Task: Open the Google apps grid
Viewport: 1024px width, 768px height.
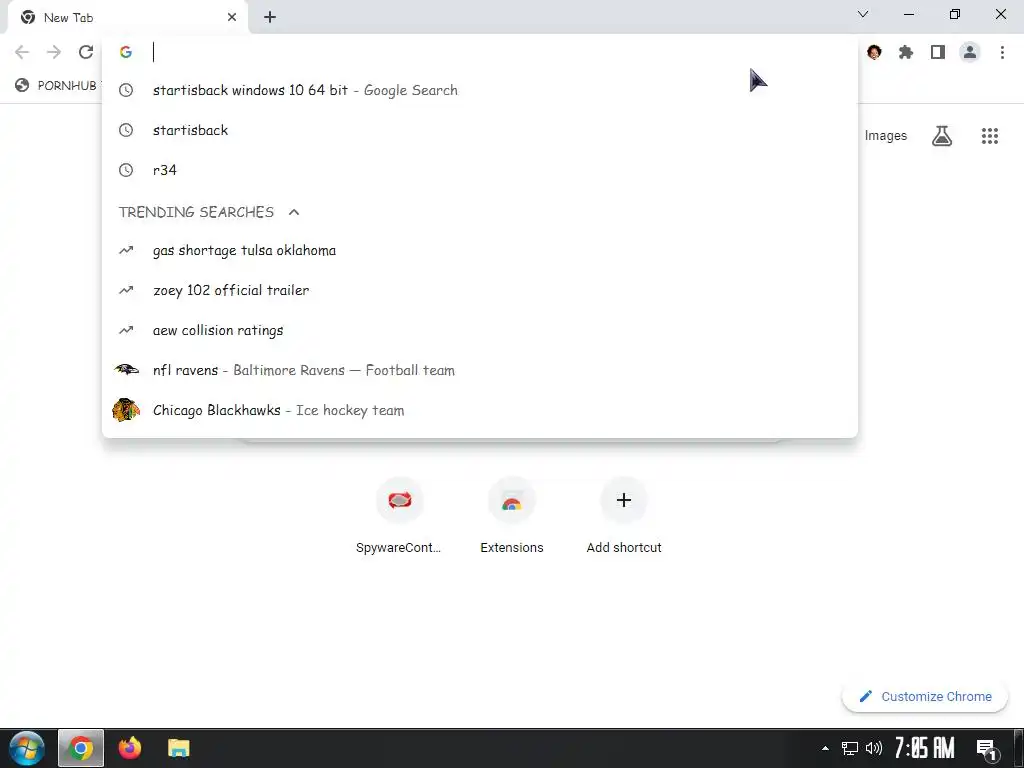Action: pyautogui.click(x=989, y=136)
